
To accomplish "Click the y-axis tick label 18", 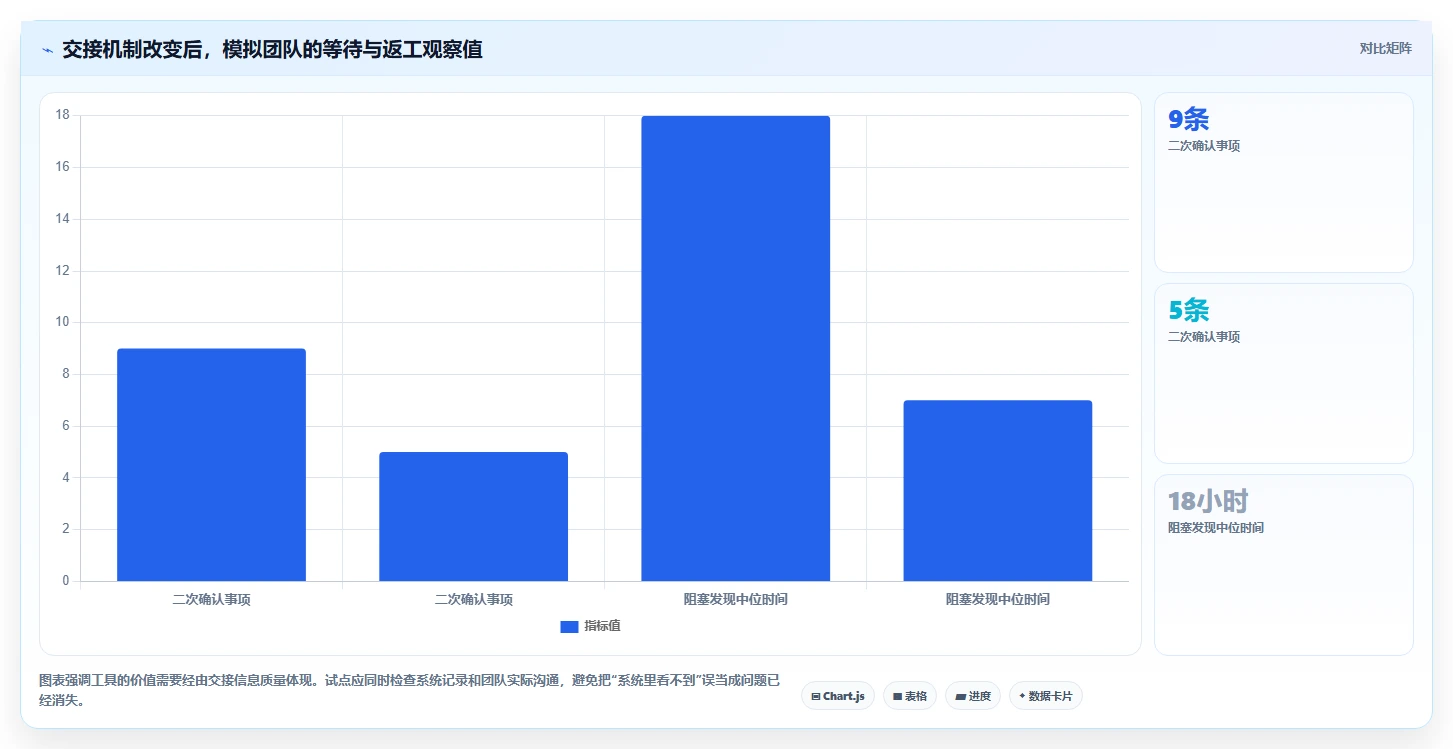I will [x=62, y=115].
